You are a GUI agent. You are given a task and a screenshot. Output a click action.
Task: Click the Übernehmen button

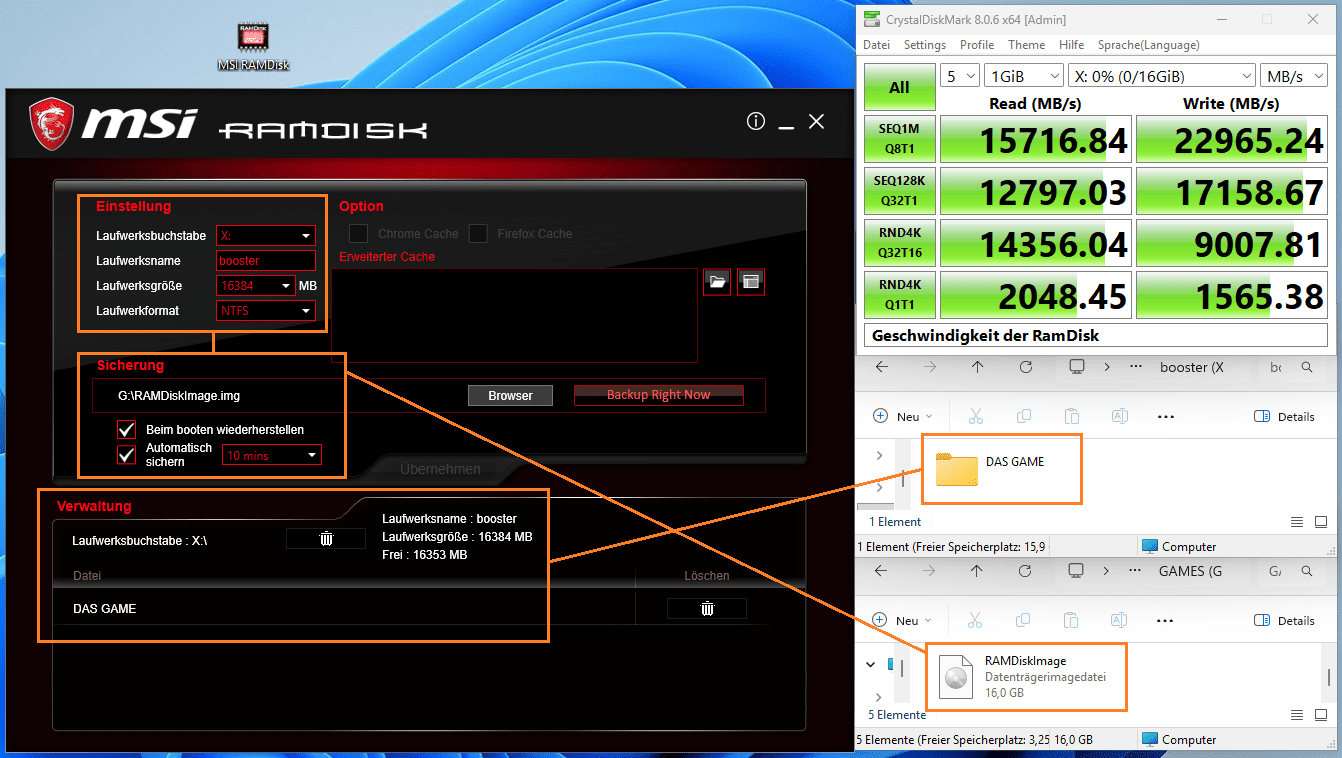(440, 469)
